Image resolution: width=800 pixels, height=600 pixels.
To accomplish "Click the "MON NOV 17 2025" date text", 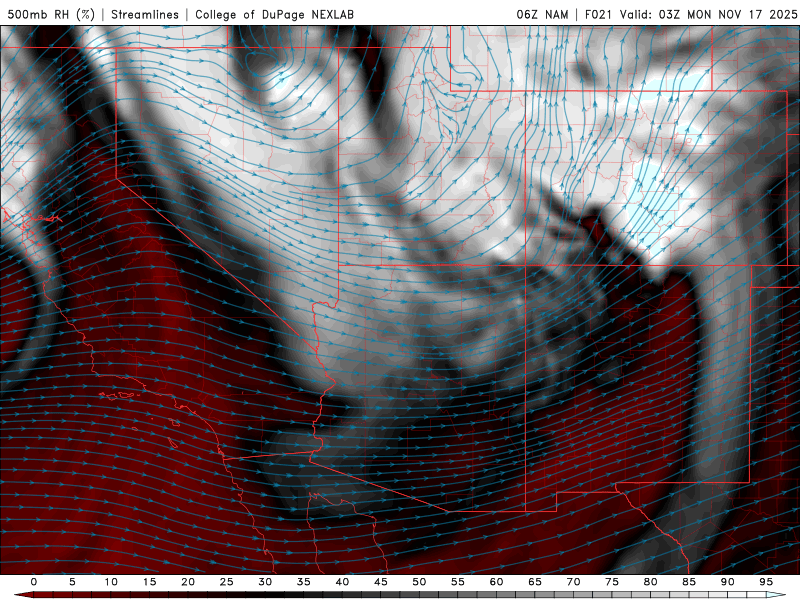I will (742, 14).
